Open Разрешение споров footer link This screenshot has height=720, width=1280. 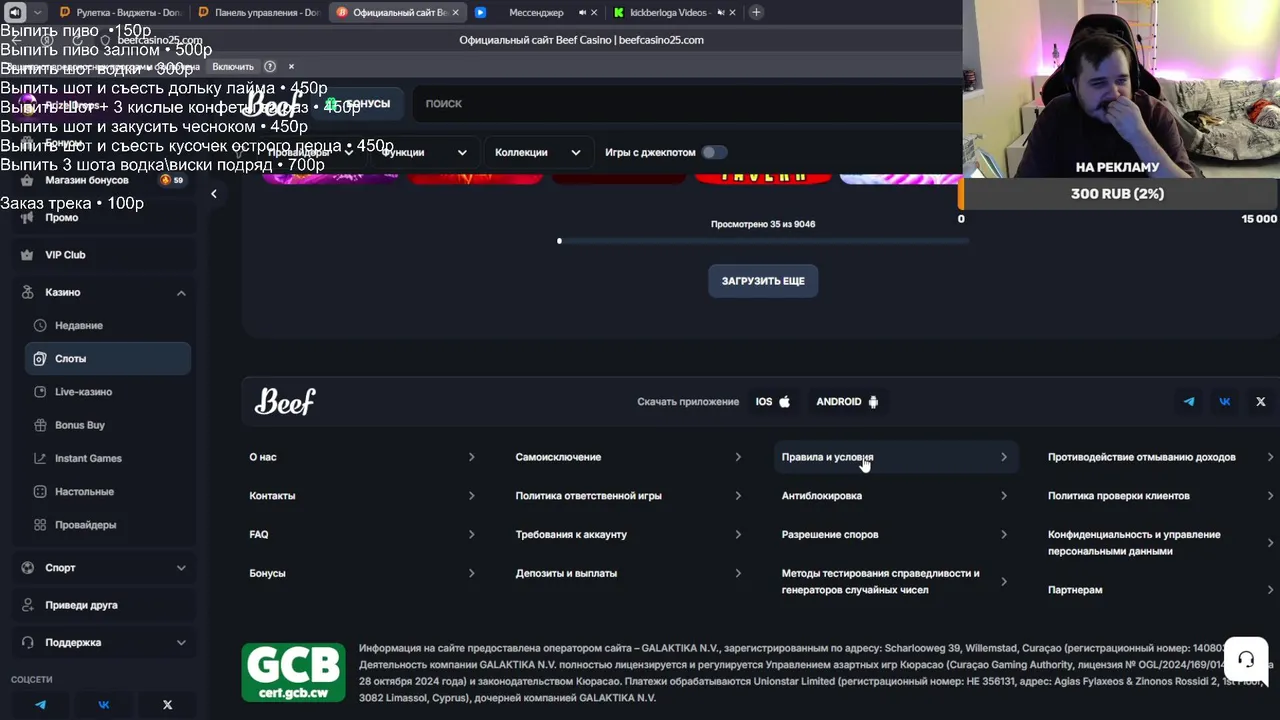tap(895, 534)
